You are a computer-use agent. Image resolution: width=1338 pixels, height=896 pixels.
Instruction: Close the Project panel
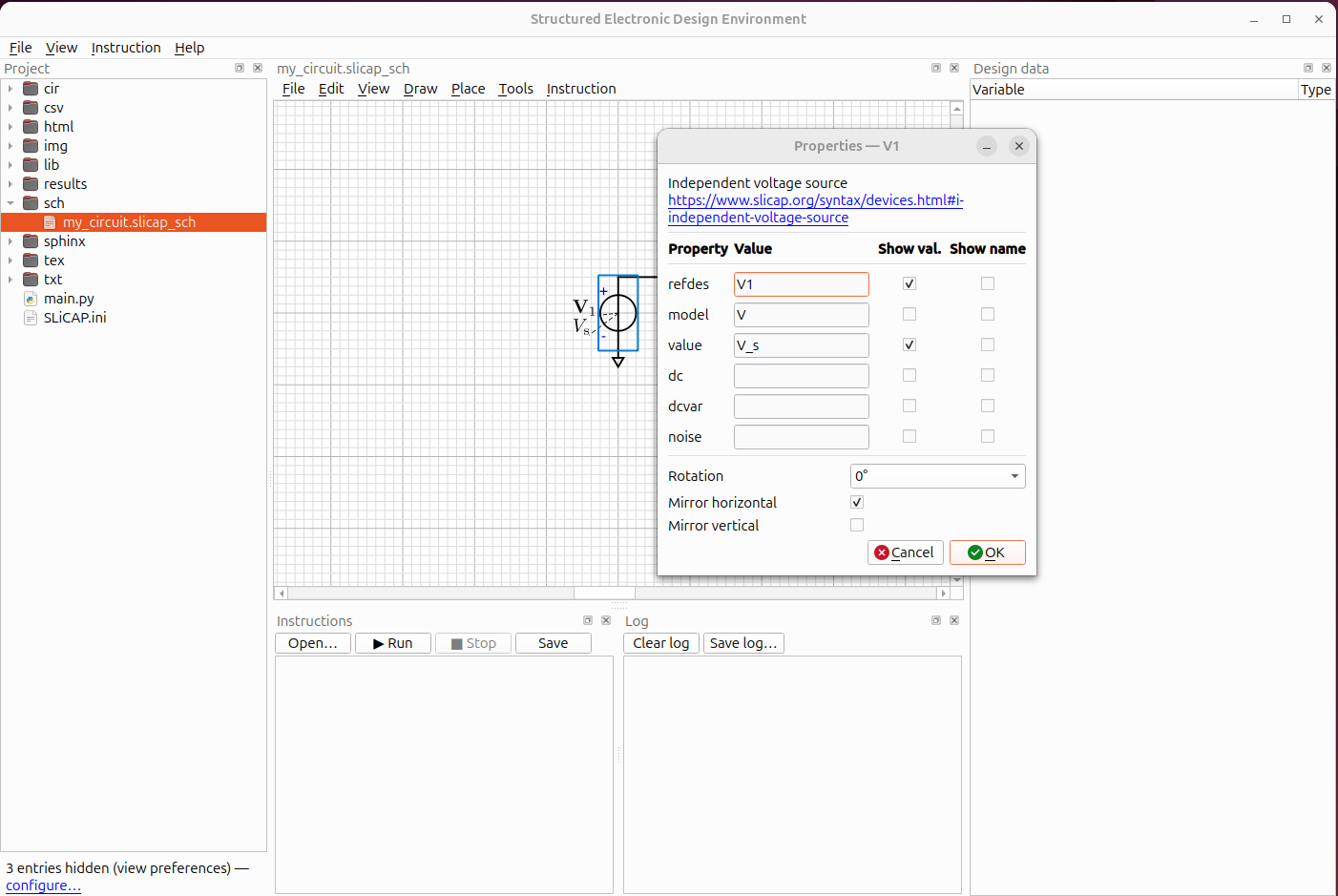point(258,68)
